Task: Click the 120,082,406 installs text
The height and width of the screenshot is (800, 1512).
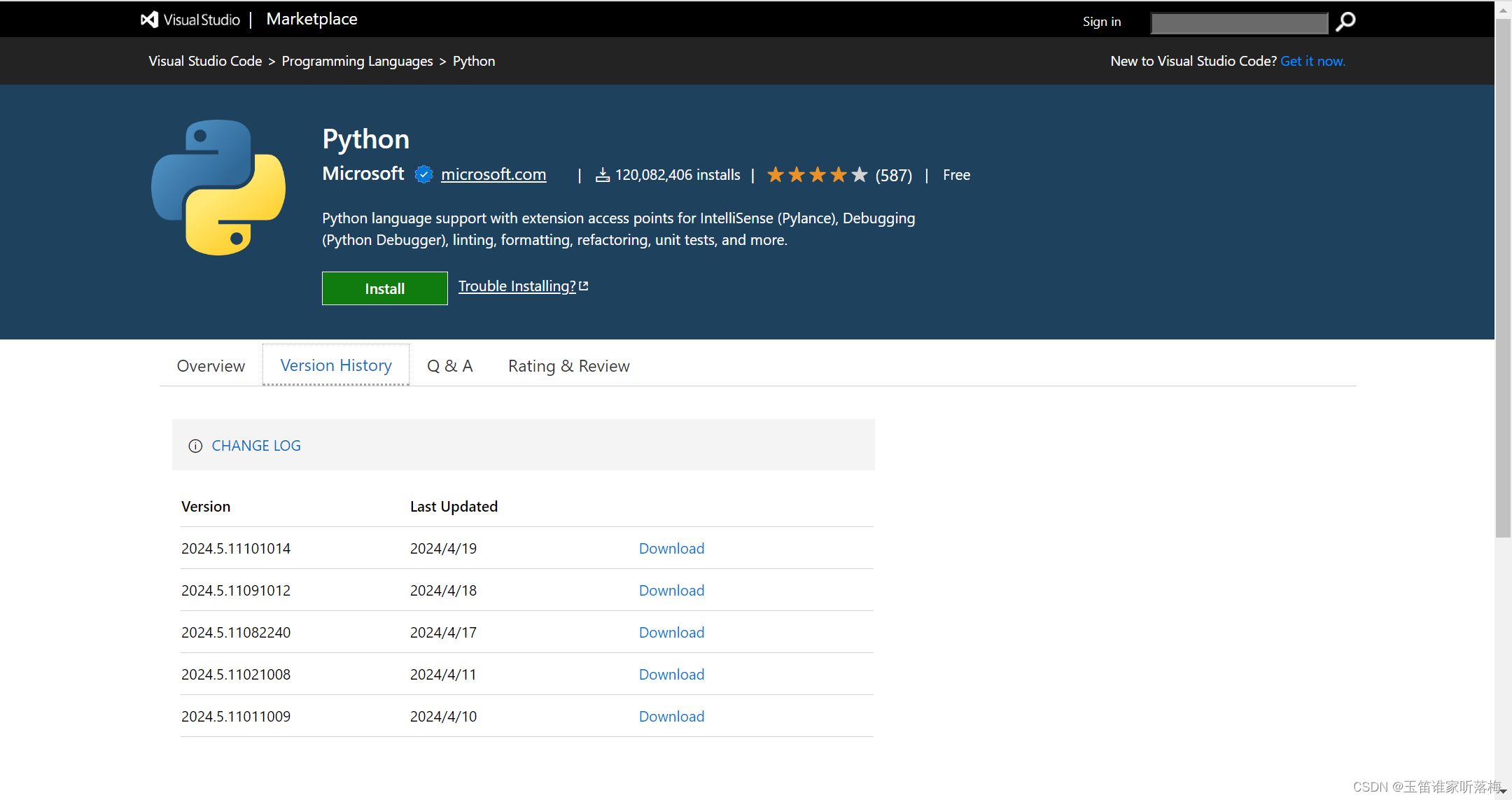Action: coord(678,175)
